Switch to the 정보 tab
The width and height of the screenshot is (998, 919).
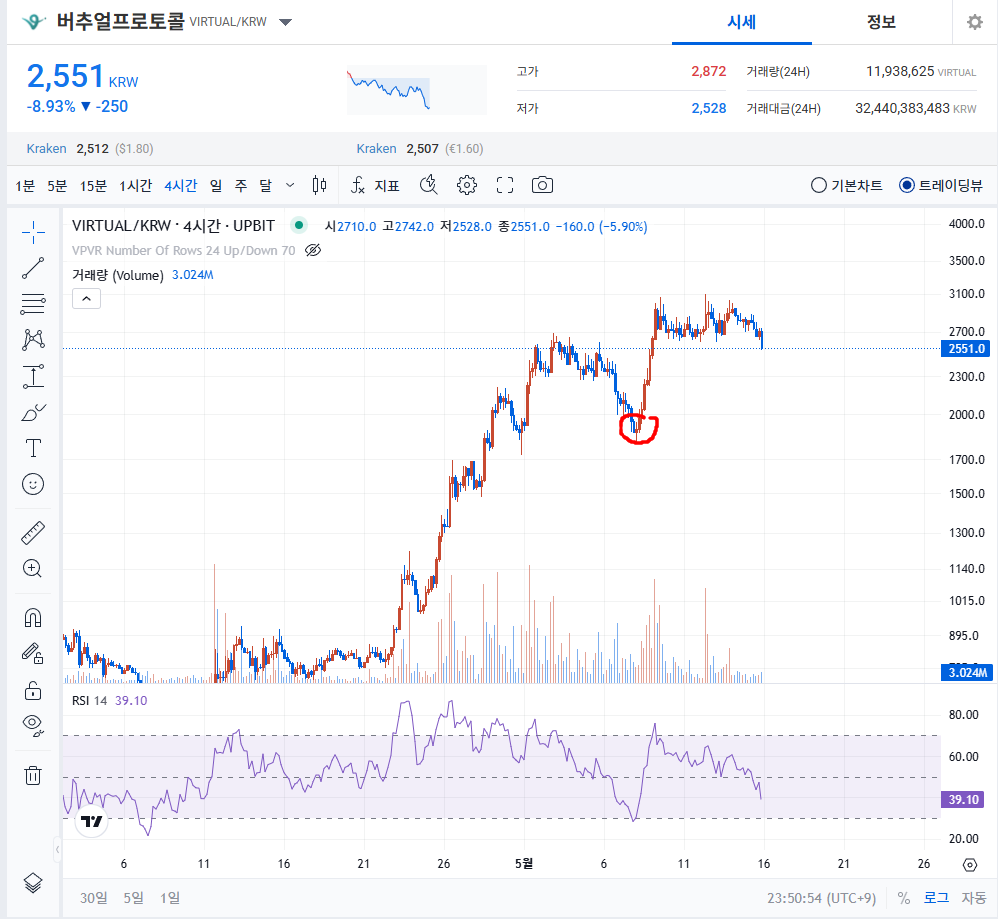pos(882,22)
